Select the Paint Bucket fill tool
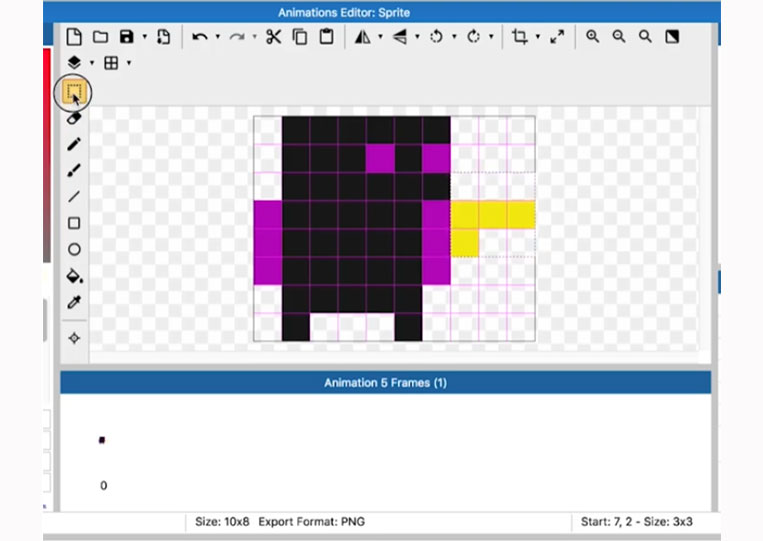The image size is (763, 541). click(x=74, y=276)
